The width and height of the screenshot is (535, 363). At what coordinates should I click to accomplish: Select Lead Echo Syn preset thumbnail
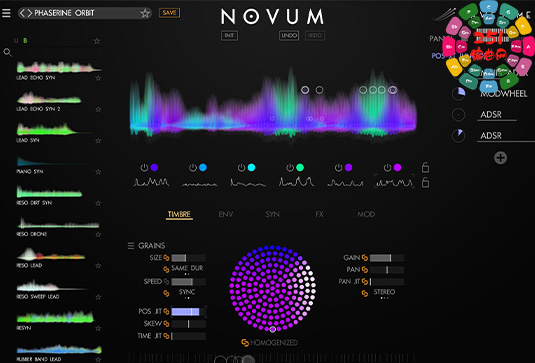(x=59, y=67)
